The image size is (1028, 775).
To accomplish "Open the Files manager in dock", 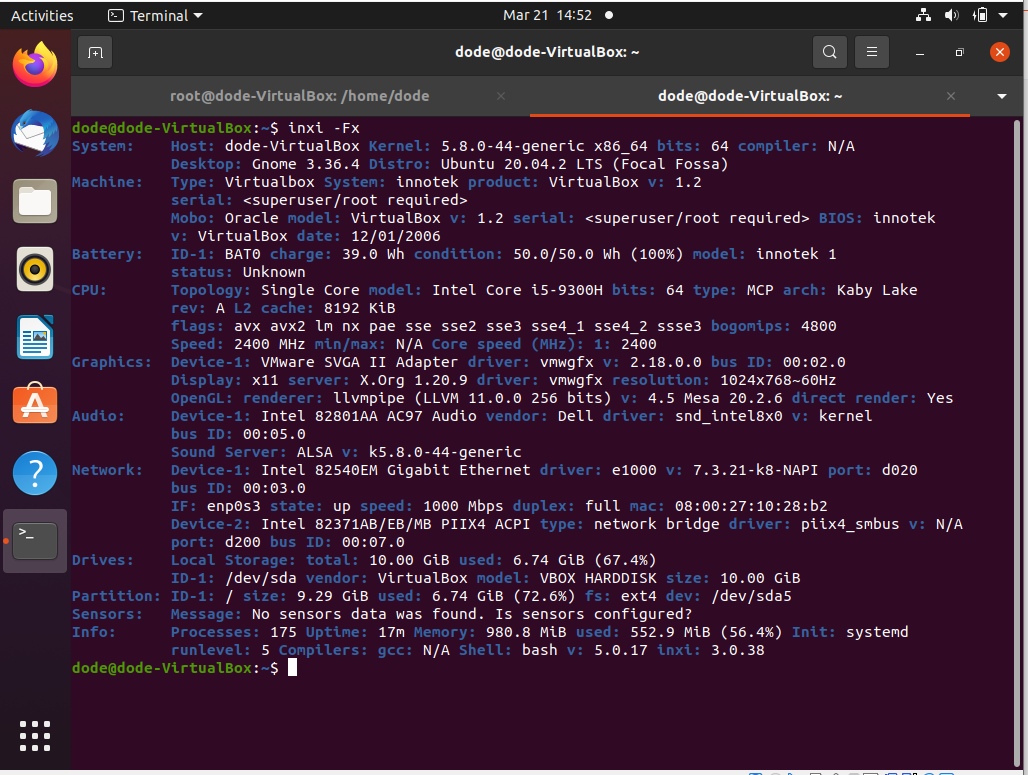I will click(35, 201).
